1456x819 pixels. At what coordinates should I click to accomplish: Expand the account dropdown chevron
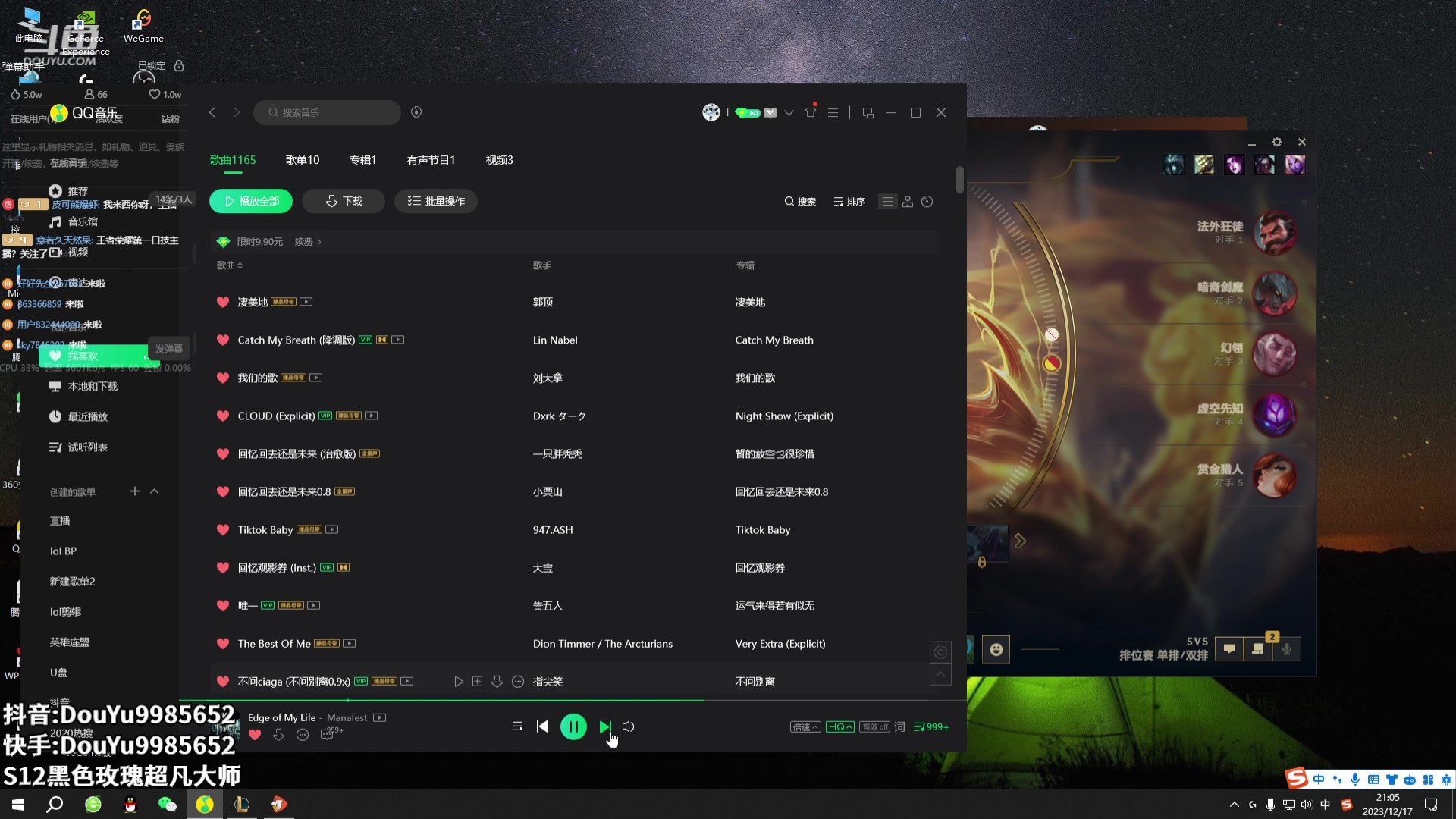789,112
